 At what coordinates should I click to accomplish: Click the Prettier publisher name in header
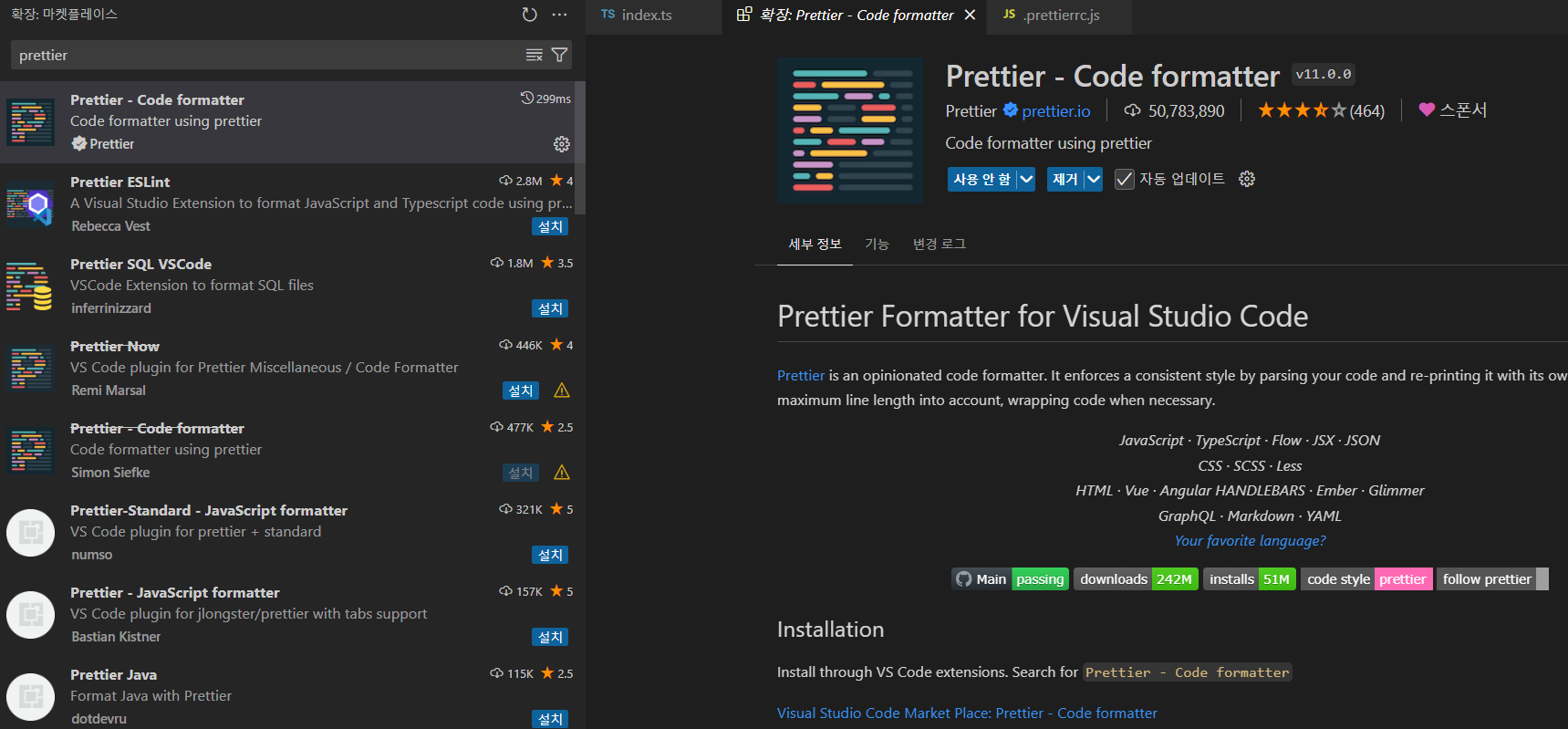coord(971,110)
